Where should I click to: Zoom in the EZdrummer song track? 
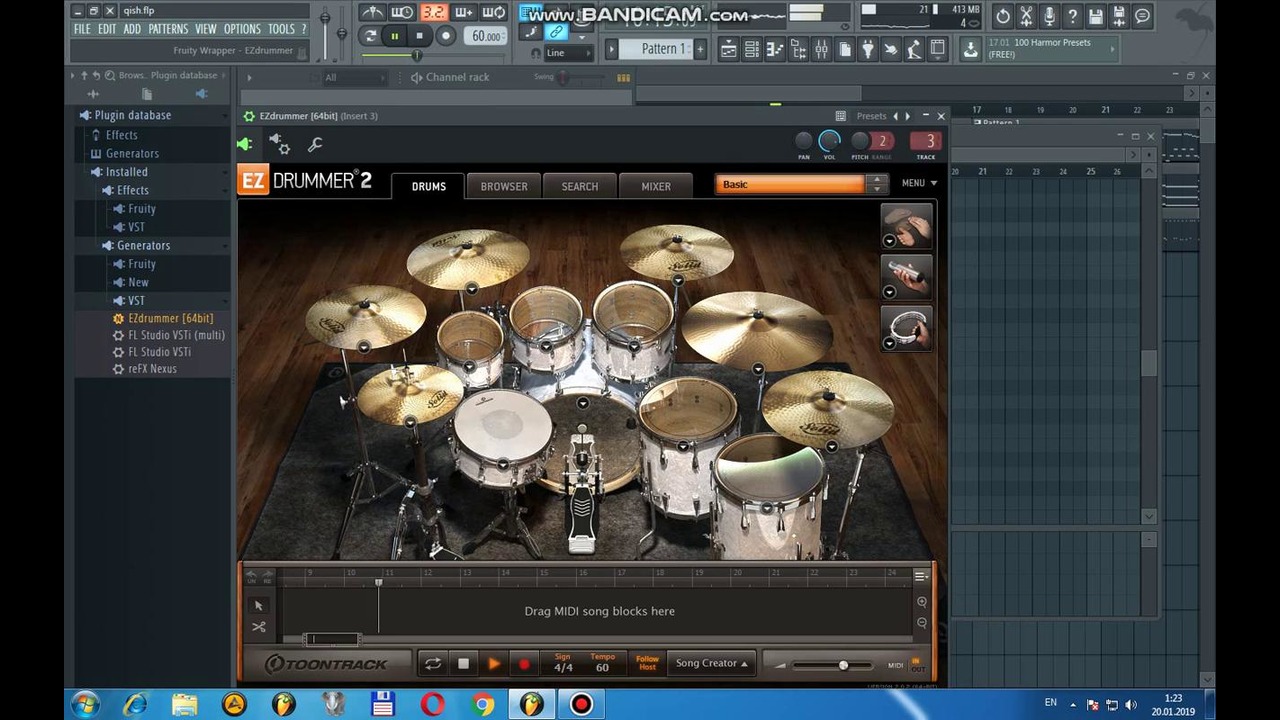point(922,602)
